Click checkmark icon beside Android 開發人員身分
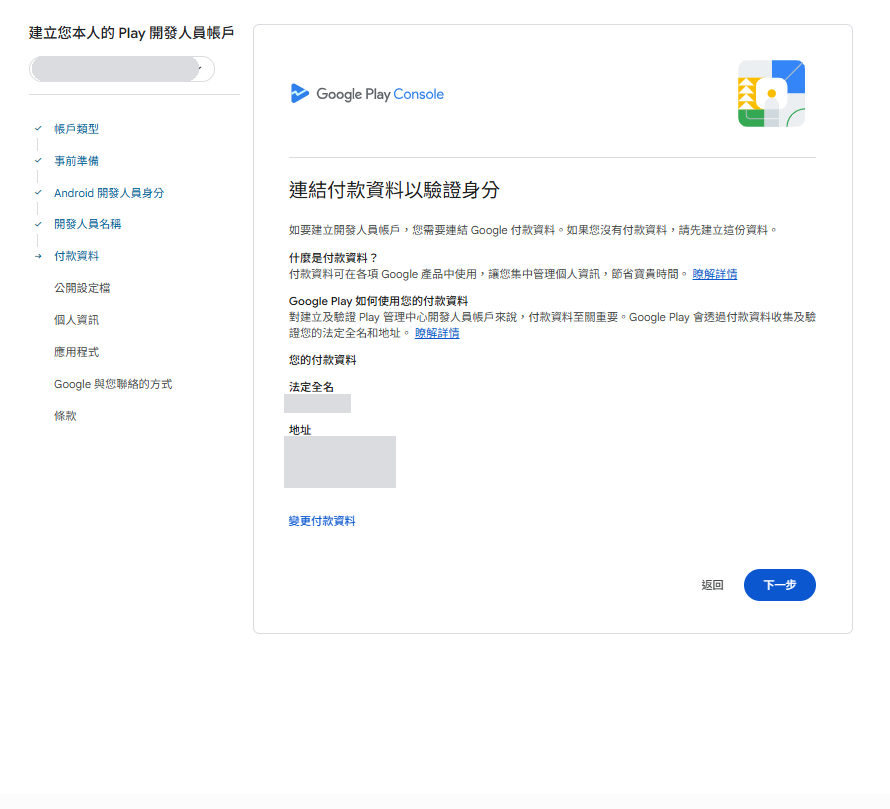Image resolution: width=890 pixels, height=809 pixels. tap(38, 192)
